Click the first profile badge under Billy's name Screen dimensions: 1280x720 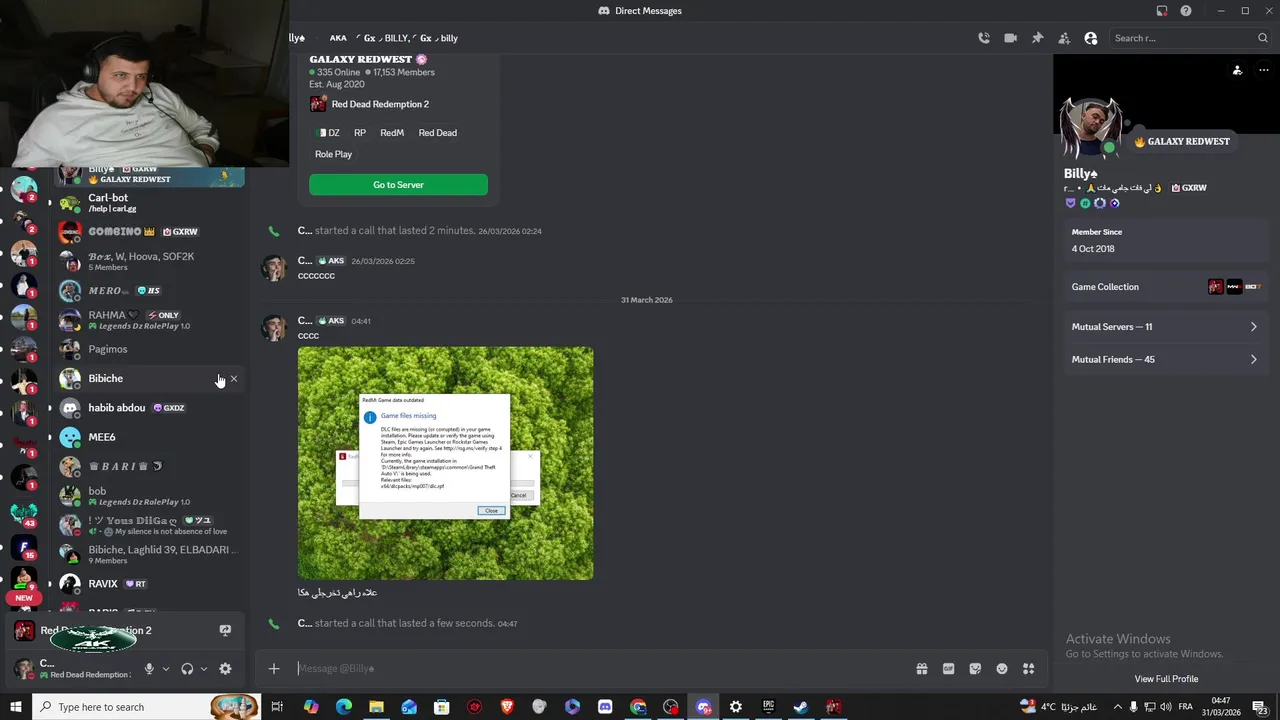(x=1070, y=203)
